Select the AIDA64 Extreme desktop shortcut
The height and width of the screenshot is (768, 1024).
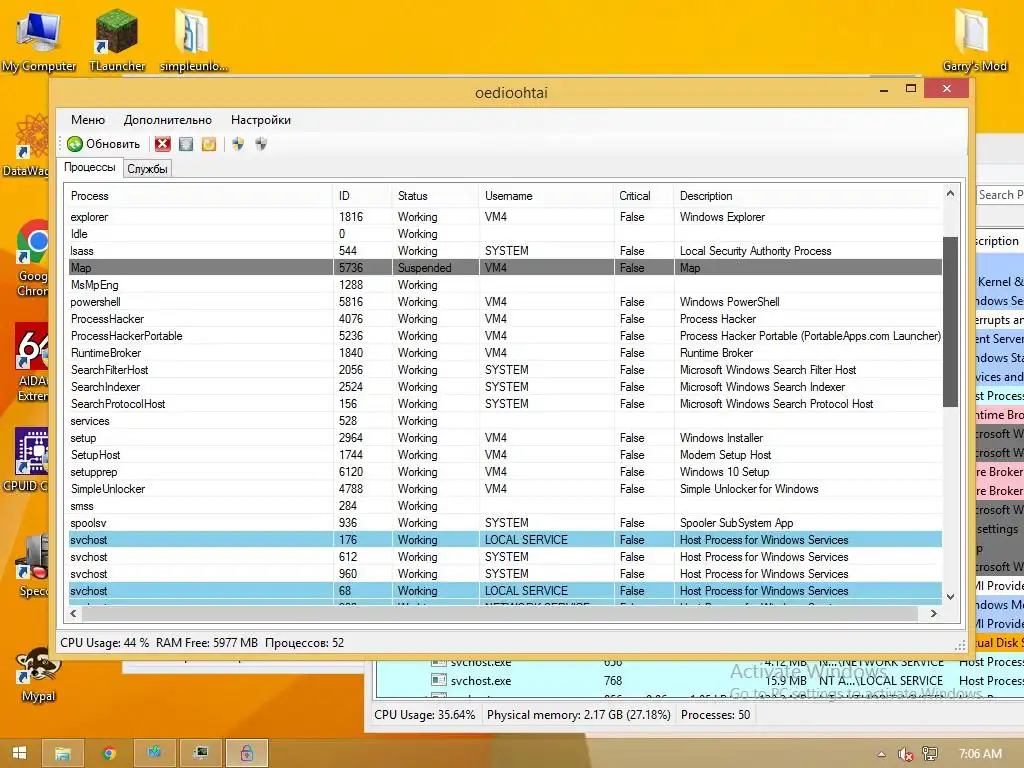pos(33,362)
